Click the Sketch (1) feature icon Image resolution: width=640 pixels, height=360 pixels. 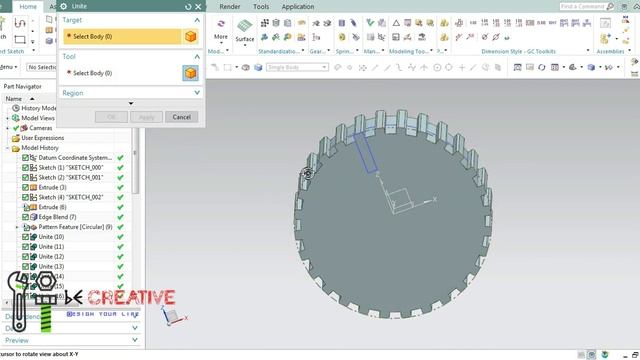click(x=33, y=168)
